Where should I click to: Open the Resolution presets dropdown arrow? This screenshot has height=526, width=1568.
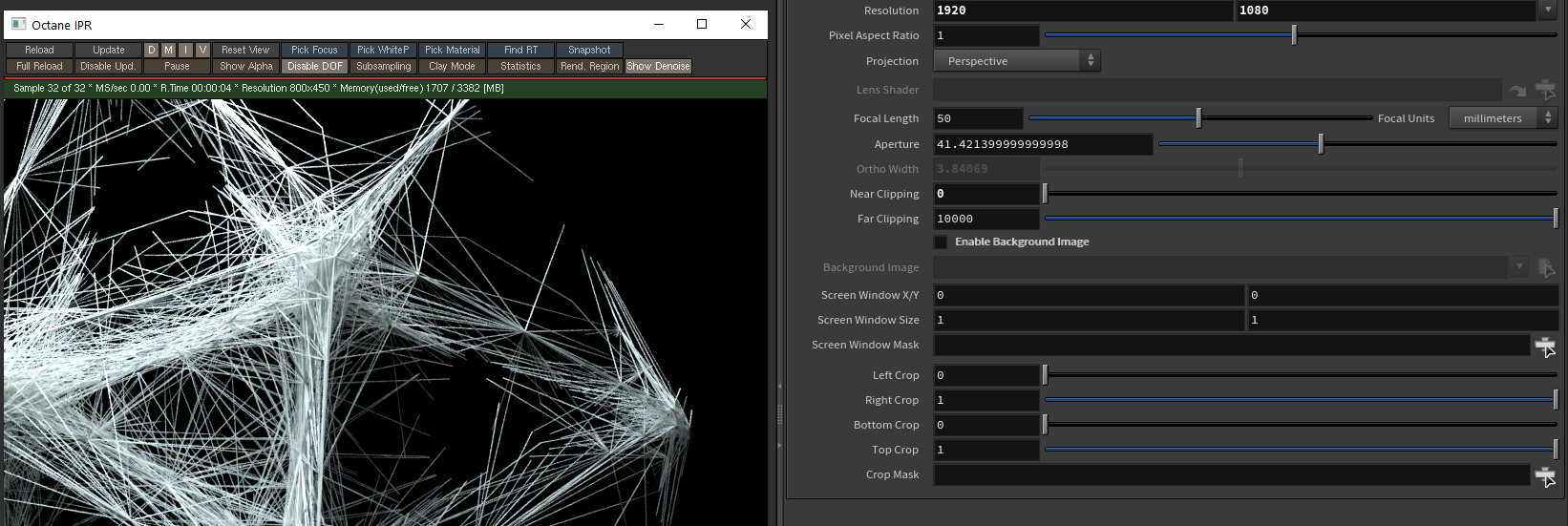pos(1548,10)
